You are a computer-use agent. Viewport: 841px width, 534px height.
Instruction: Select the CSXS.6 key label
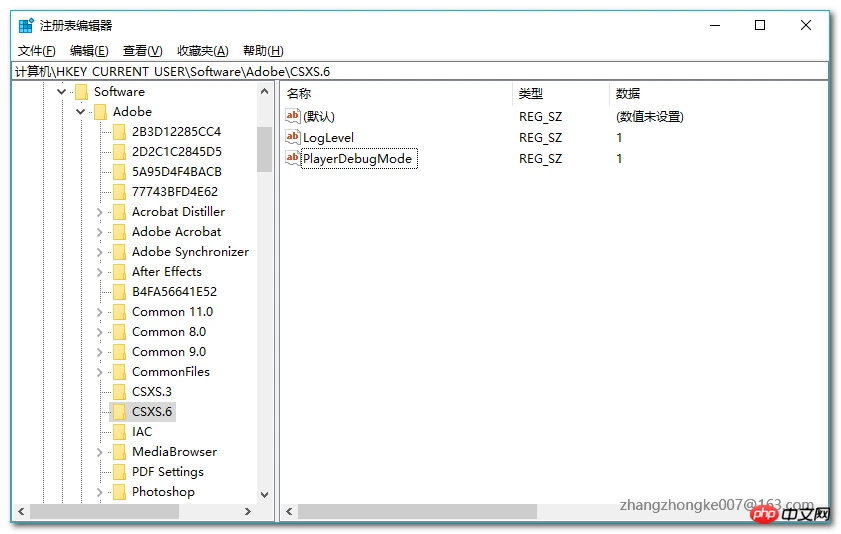coord(152,412)
